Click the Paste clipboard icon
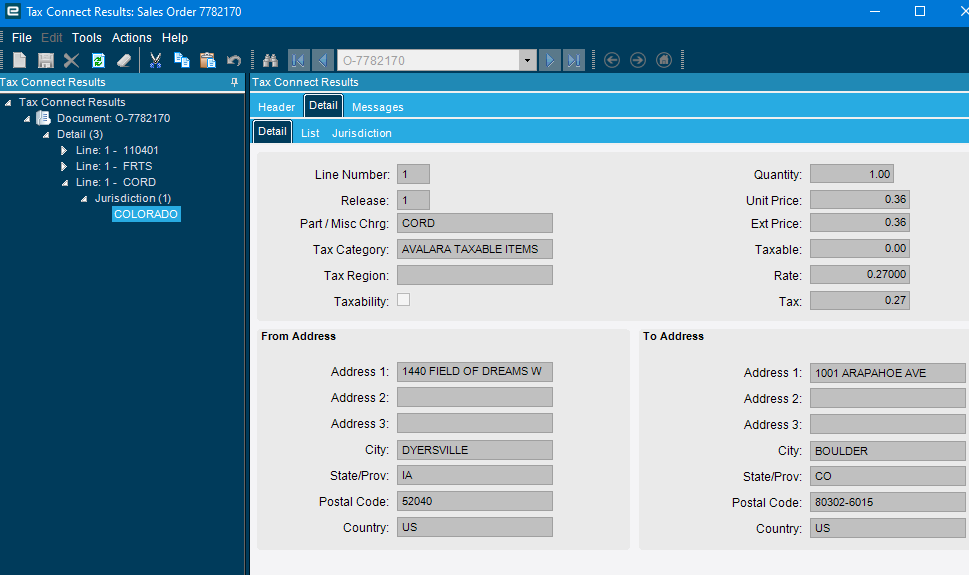 coord(208,60)
